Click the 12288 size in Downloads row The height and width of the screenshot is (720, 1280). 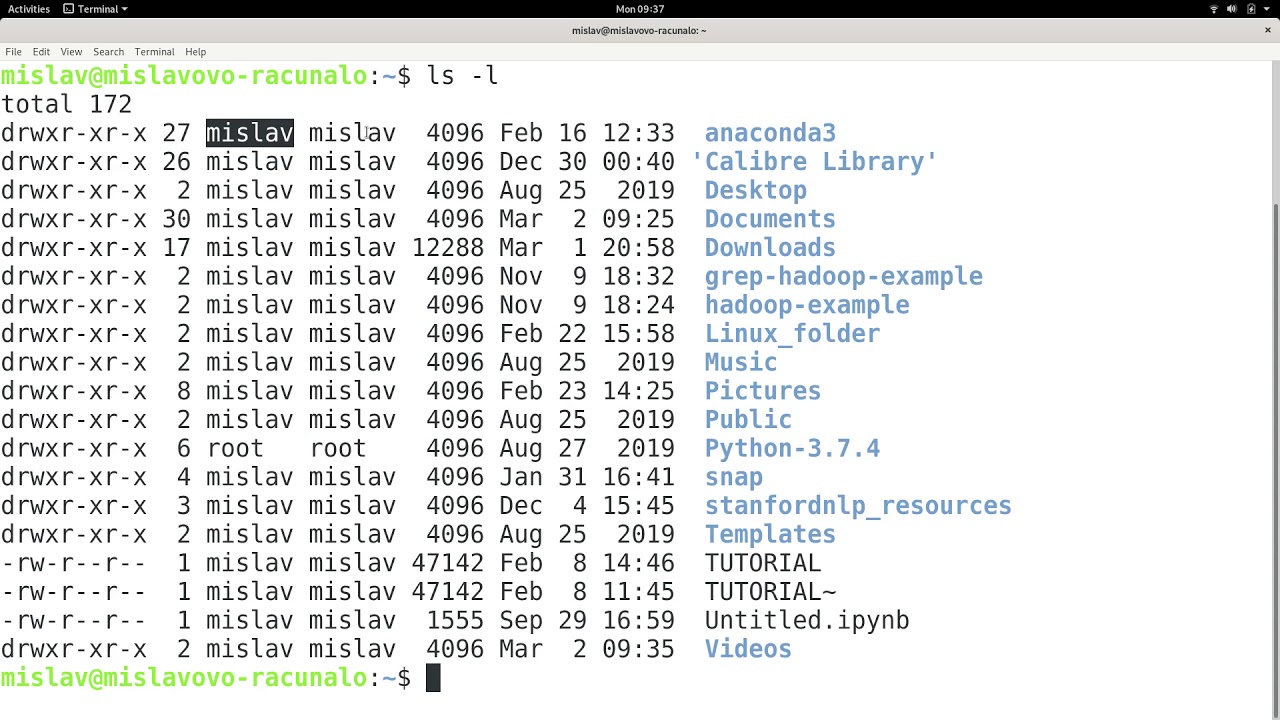pyautogui.click(x=447, y=248)
